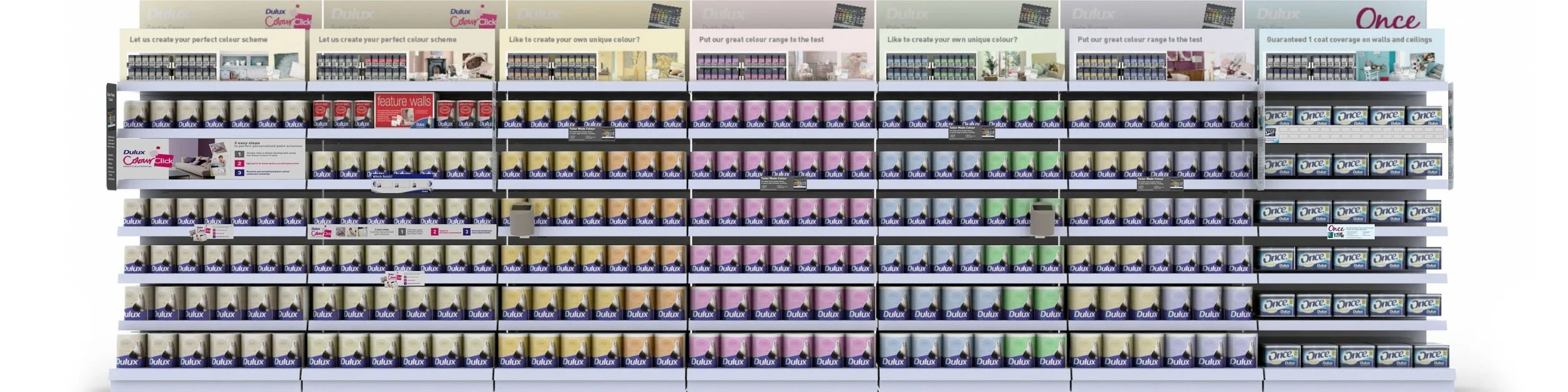Image resolution: width=1568 pixels, height=392 pixels.
Task: Select "Put our great colour range" sign above lilac cans
Action: pos(1139,40)
